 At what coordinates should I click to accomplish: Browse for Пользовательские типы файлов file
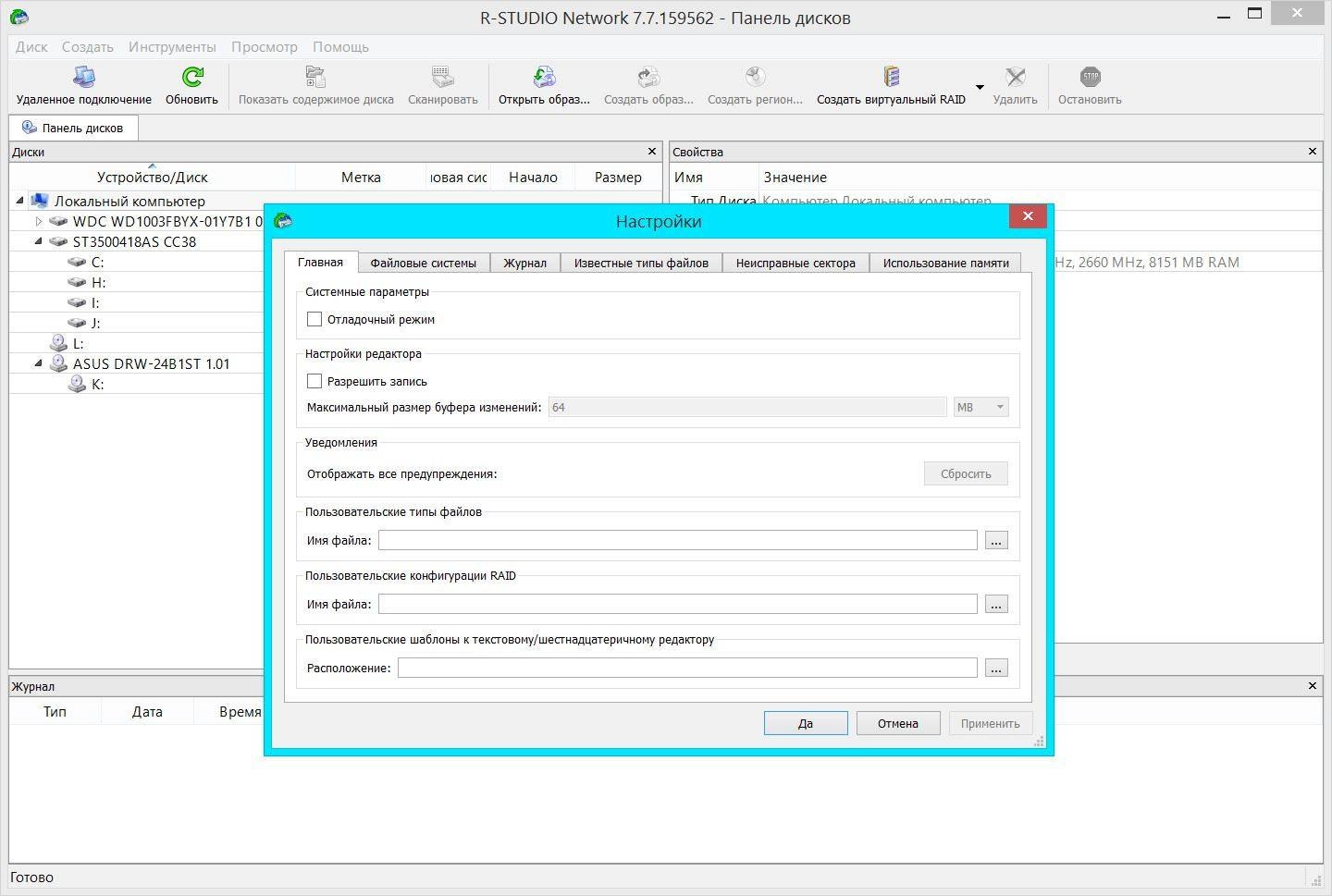click(x=996, y=540)
